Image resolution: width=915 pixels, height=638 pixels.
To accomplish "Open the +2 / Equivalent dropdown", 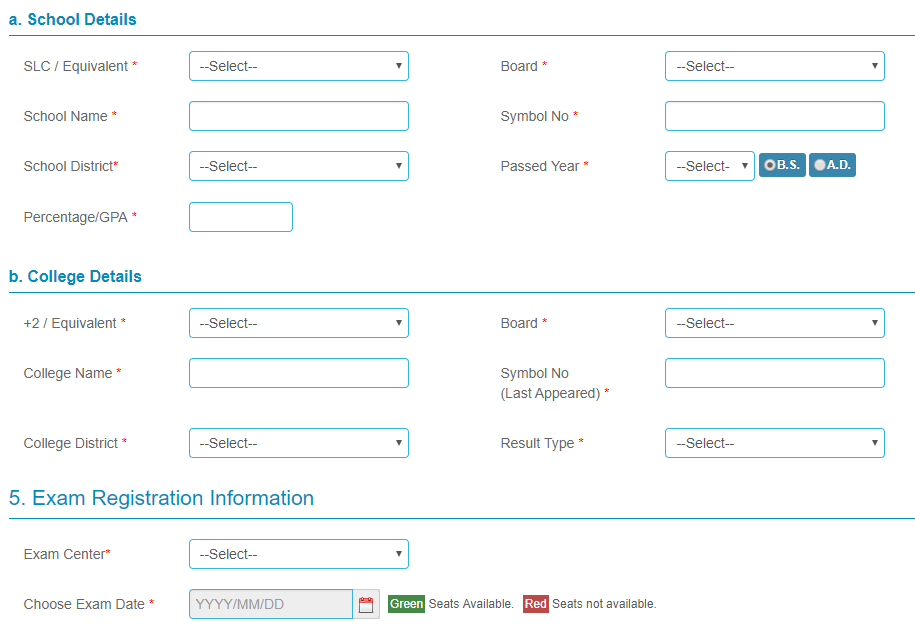I will [x=298, y=323].
